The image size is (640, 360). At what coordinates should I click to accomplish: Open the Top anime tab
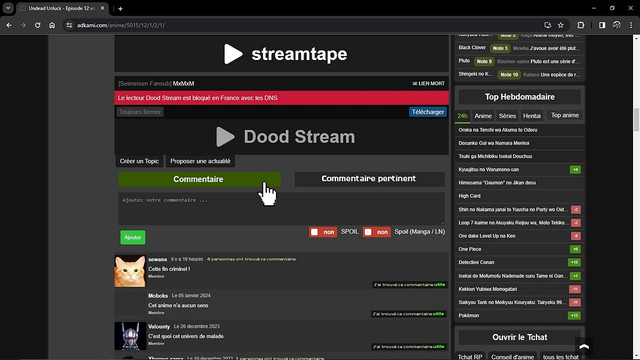[565, 116]
